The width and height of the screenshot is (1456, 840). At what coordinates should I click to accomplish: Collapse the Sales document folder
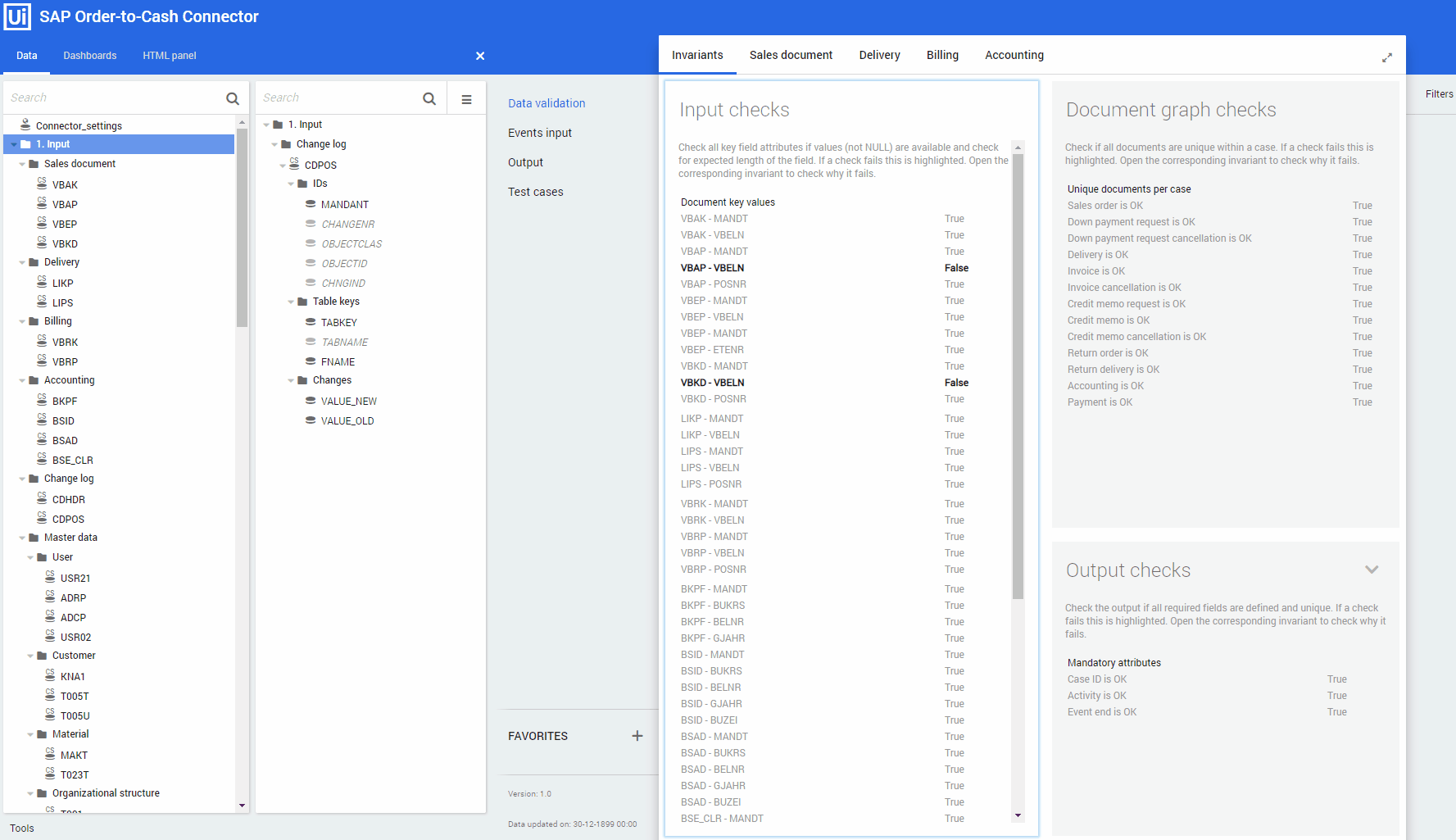coord(22,163)
